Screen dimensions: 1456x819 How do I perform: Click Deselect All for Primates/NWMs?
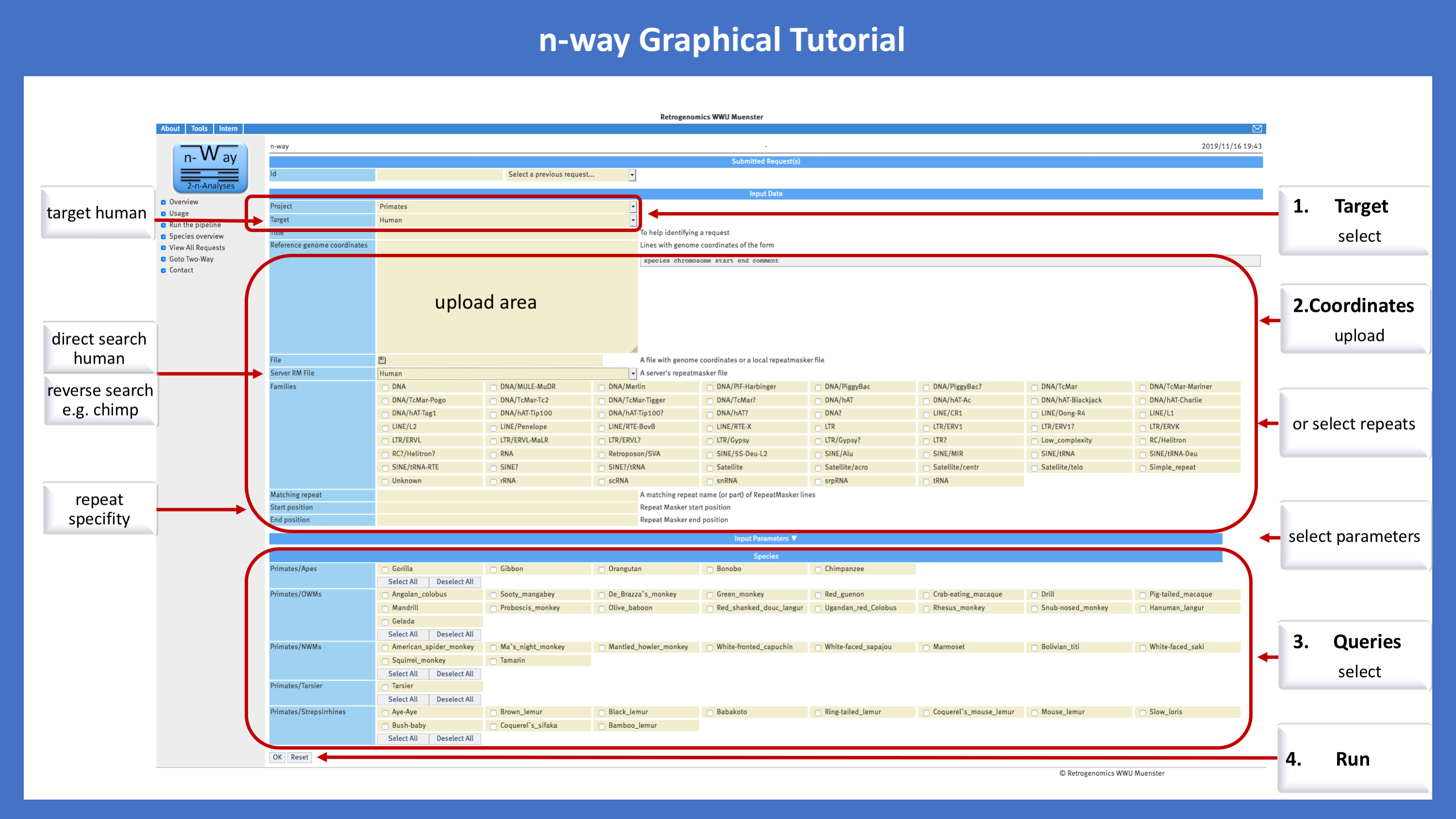(x=455, y=674)
